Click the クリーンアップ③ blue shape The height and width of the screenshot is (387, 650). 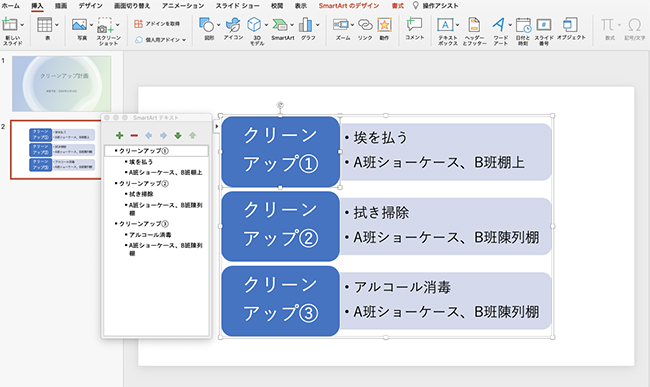[281, 301]
